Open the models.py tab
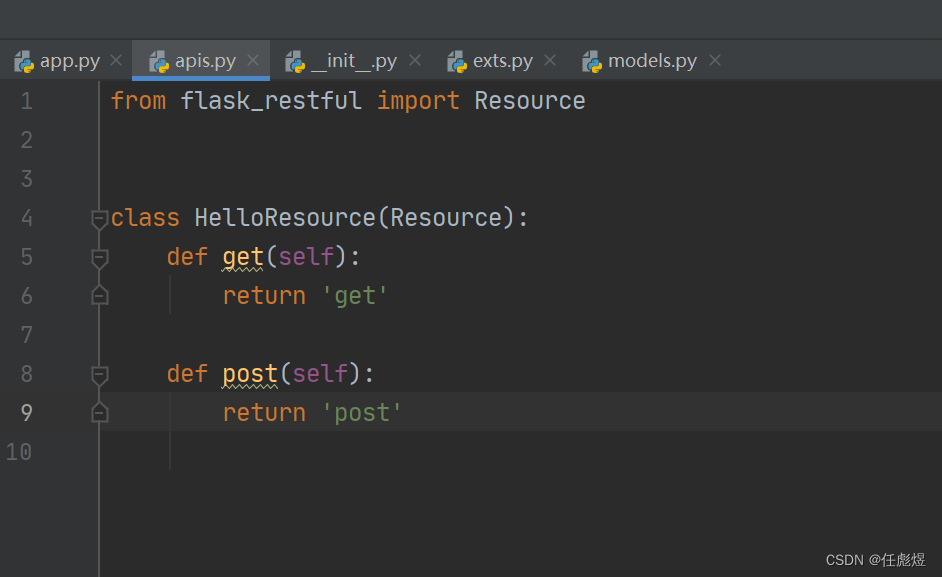The width and height of the screenshot is (942, 577). (652, 61)
